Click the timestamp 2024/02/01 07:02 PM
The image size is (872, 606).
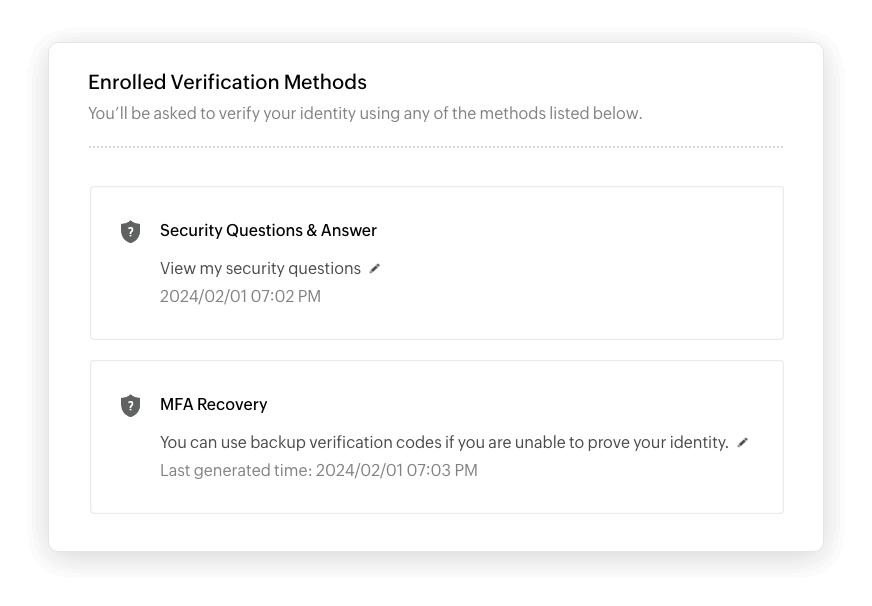(x=240, y=296)
